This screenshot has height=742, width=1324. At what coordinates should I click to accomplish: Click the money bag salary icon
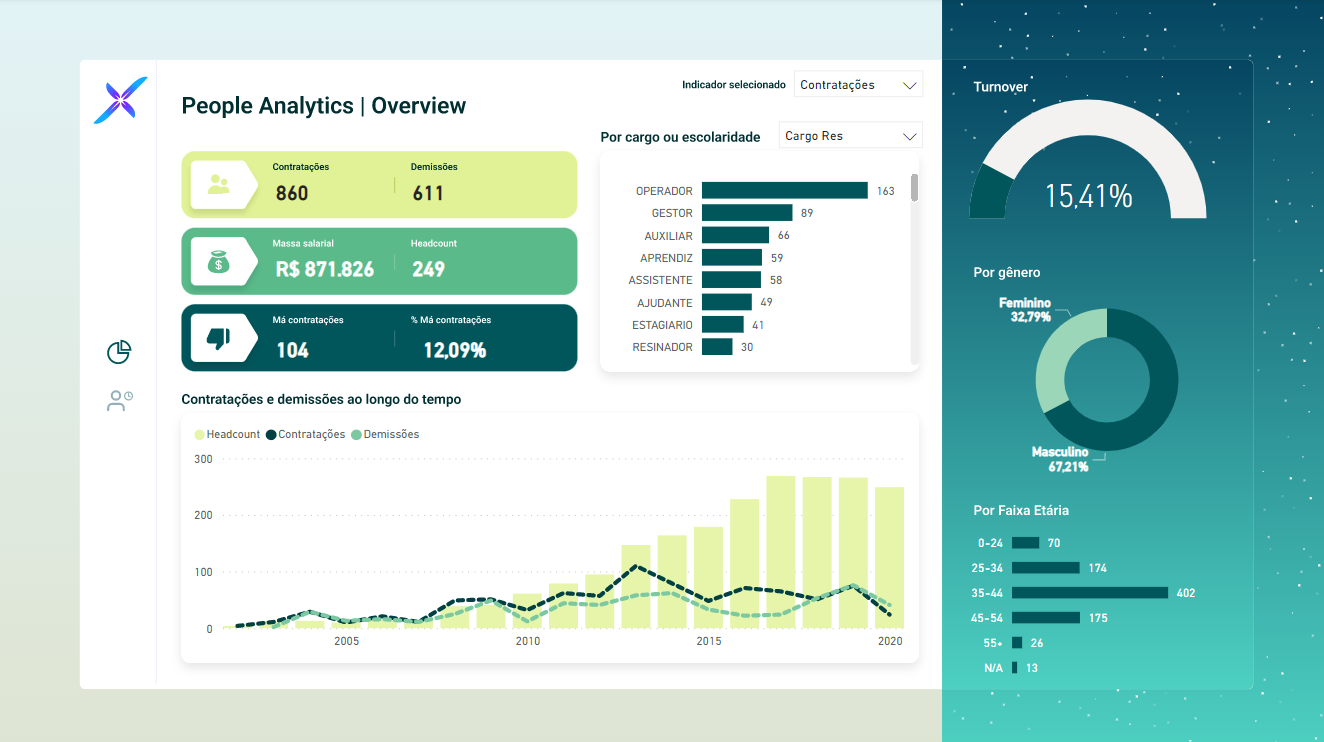(x=219, y=261)
